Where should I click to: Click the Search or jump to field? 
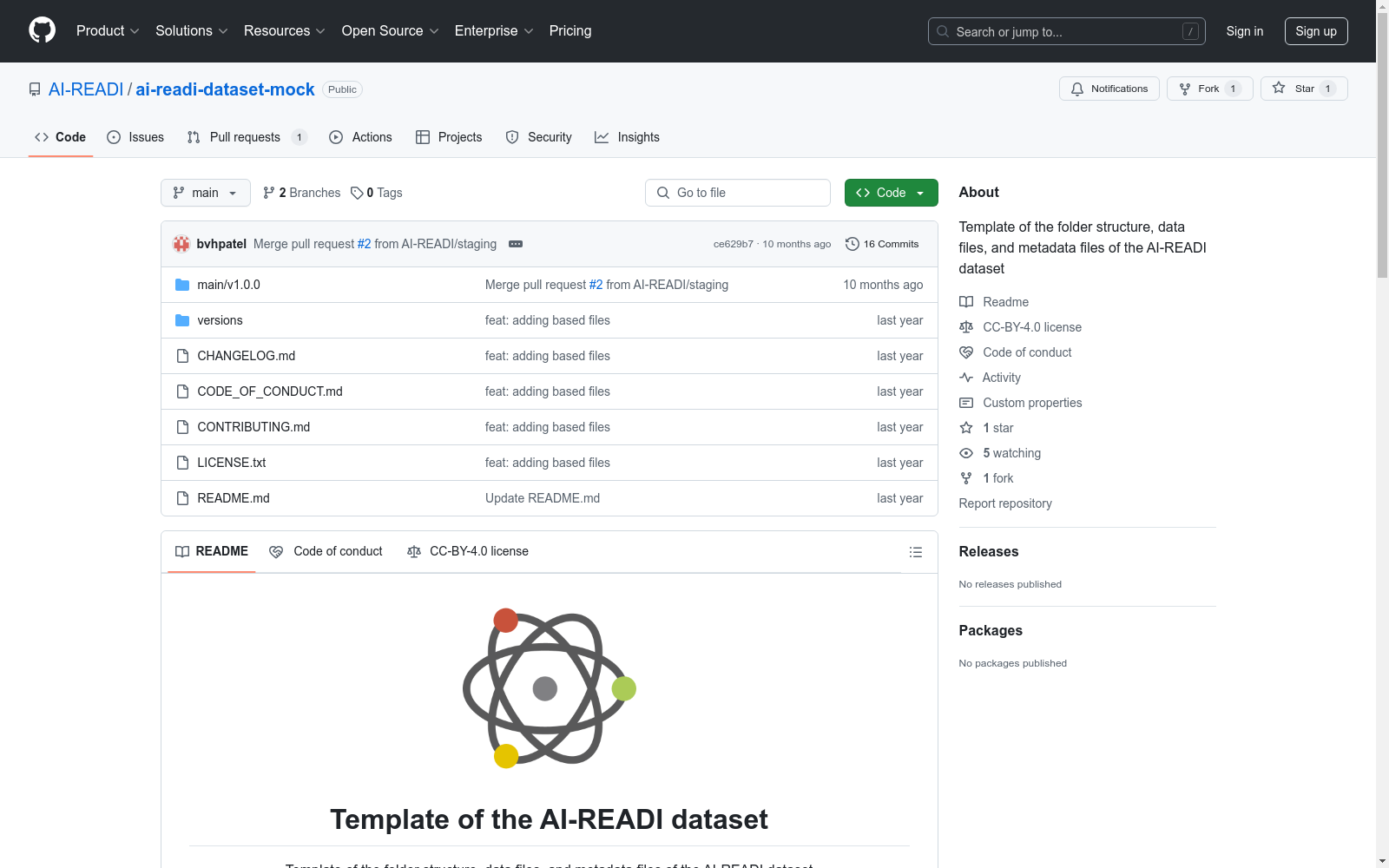coord(1066,31)
